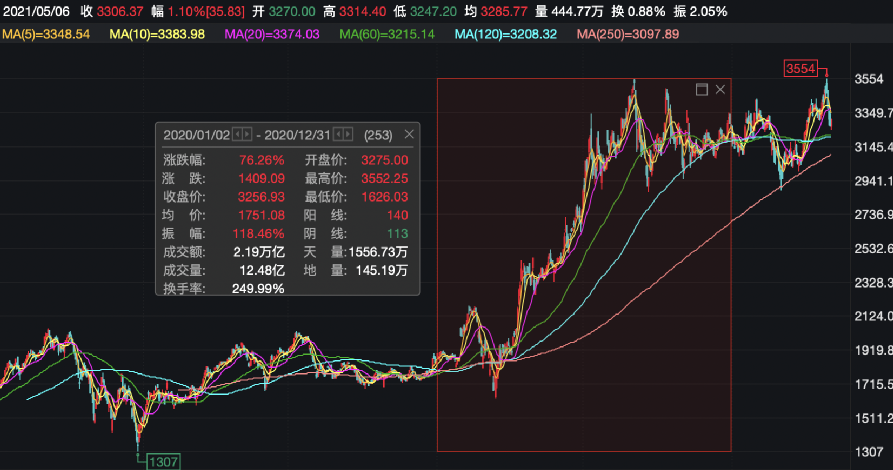The height and width of the screenshot is (470, 893).
Task: Click the 3554 high price marker
Action: tap(800, 69)
